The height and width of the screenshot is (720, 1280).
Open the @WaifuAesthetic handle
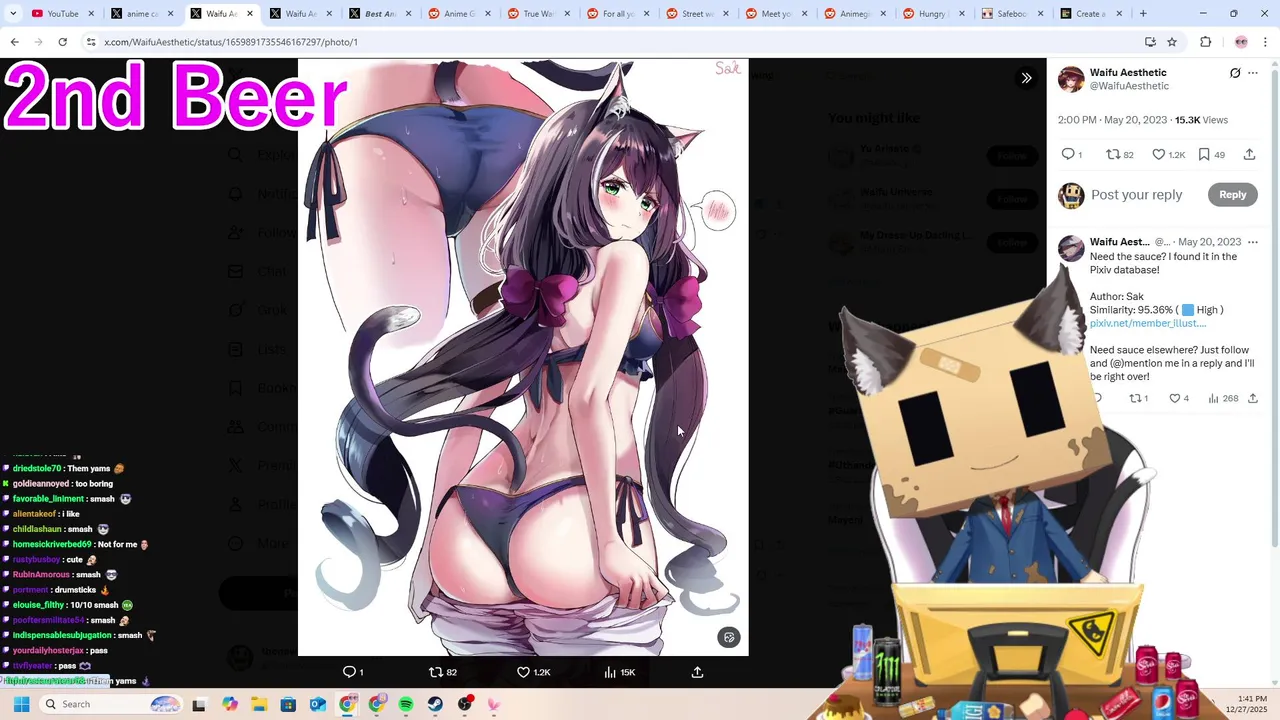tap(1129, 86)
